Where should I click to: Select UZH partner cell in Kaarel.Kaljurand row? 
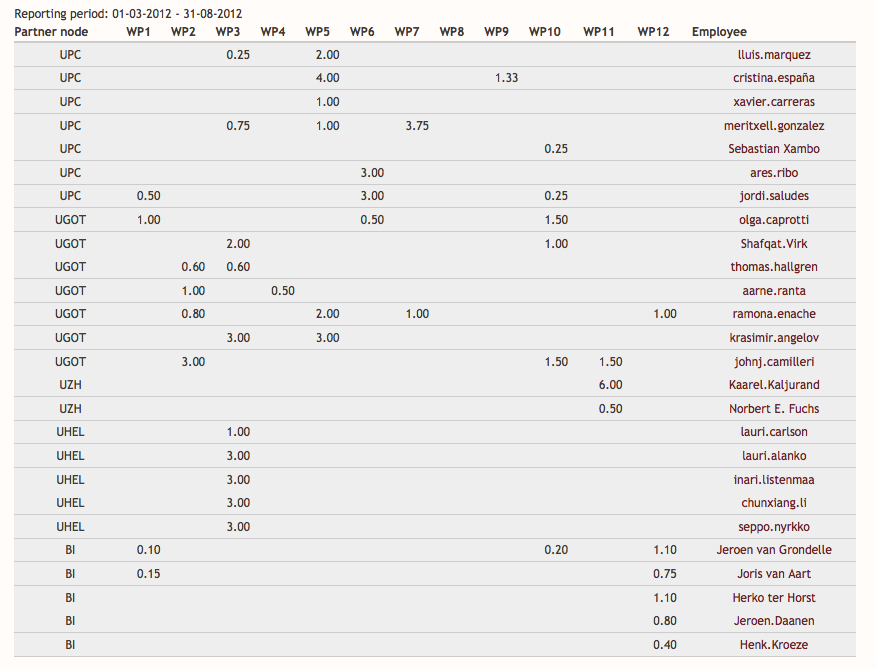[70, 385]
